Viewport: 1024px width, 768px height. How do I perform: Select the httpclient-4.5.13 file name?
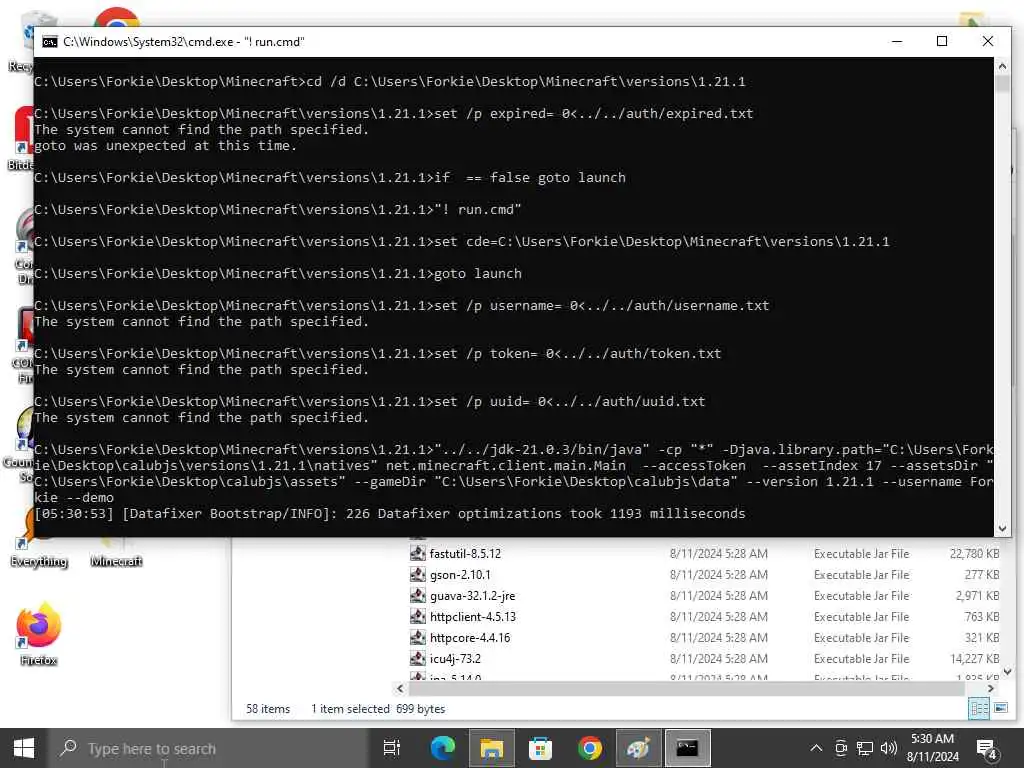[x=473, y=616]
